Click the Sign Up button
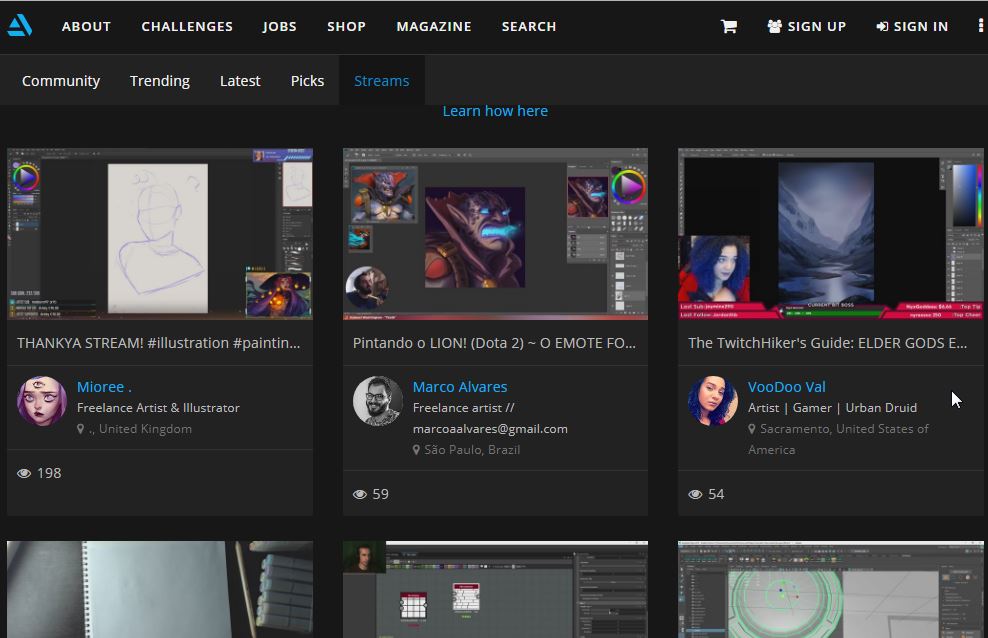The height and width of the screenshot is (638, 988). coord(807,26)
